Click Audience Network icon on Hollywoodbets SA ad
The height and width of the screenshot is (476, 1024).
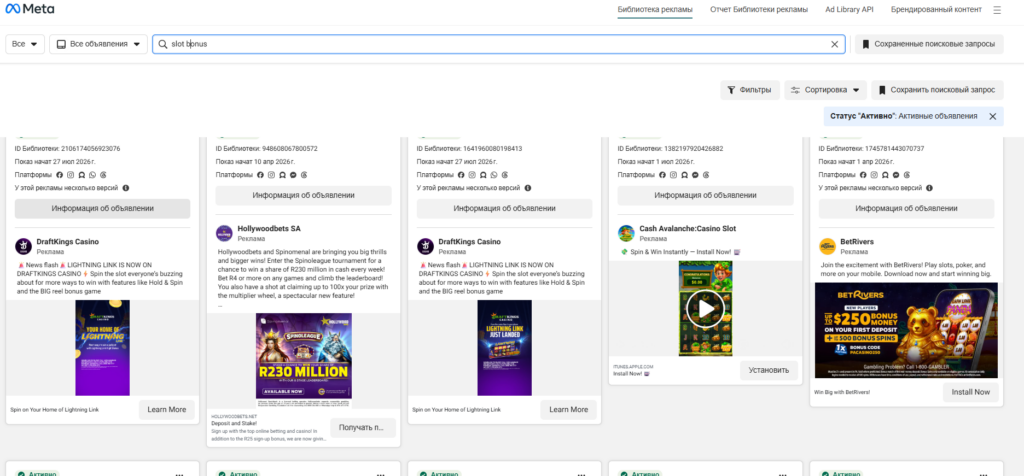click(282, 175)
